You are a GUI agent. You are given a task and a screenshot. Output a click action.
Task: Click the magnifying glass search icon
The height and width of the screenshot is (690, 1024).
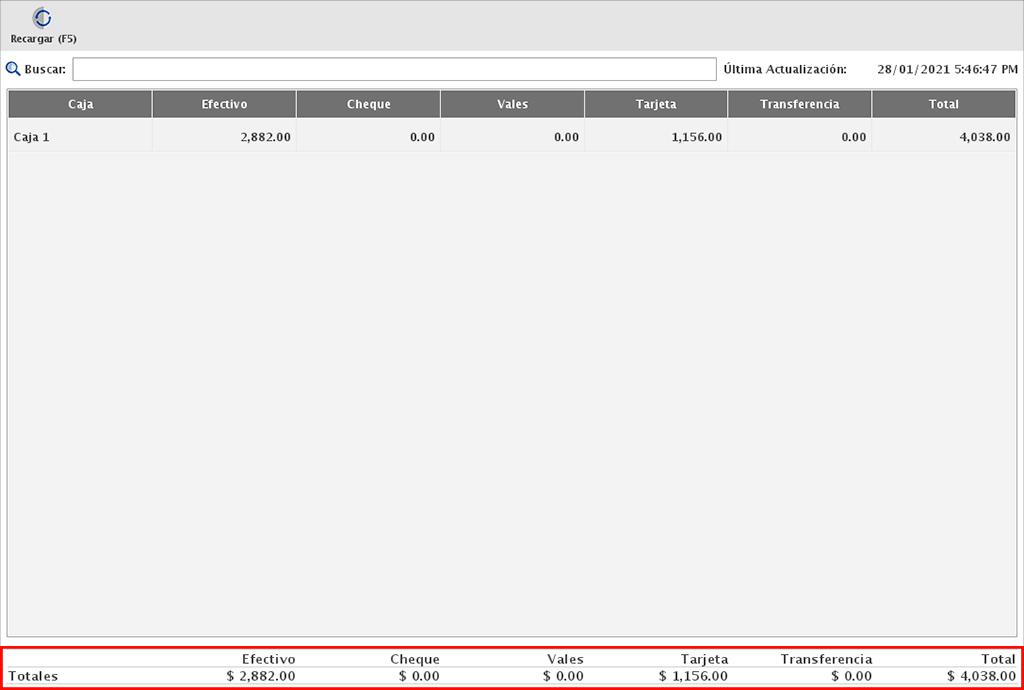(x=13, y=69)
